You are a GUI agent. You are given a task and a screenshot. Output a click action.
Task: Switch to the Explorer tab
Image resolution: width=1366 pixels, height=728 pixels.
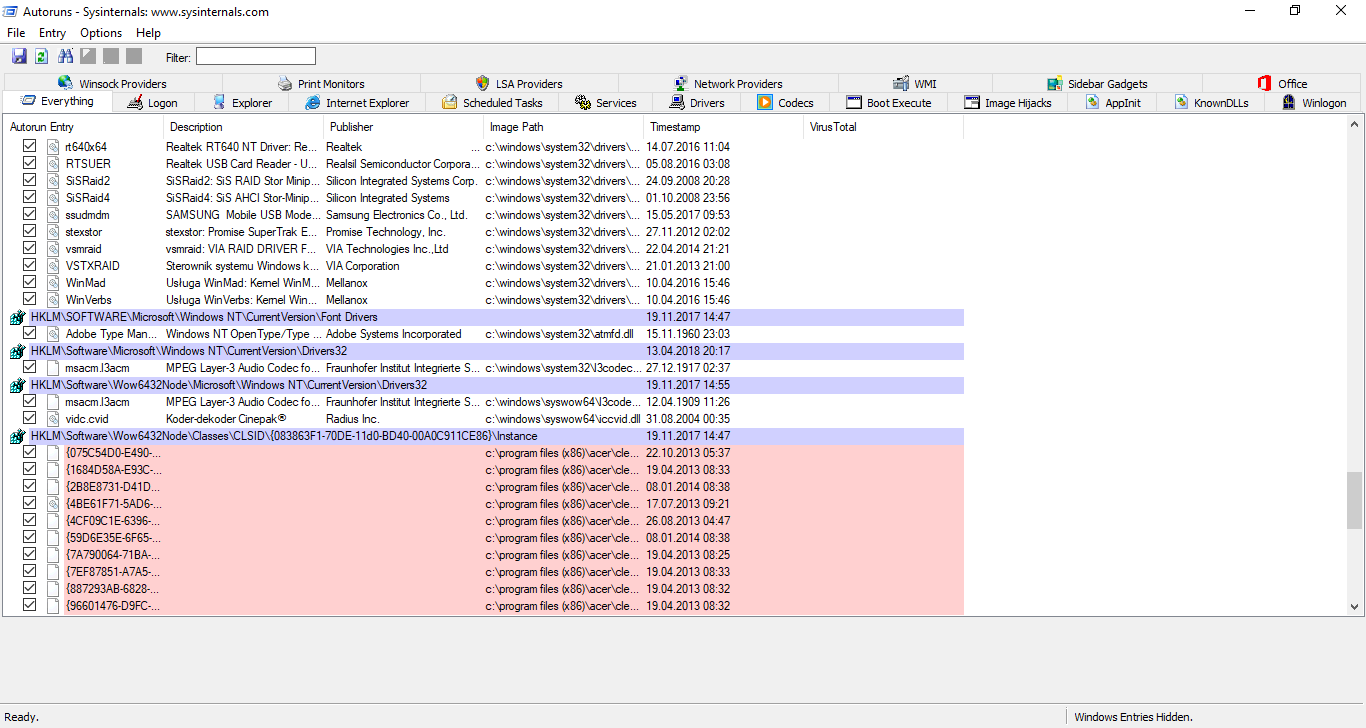point(242,102)
